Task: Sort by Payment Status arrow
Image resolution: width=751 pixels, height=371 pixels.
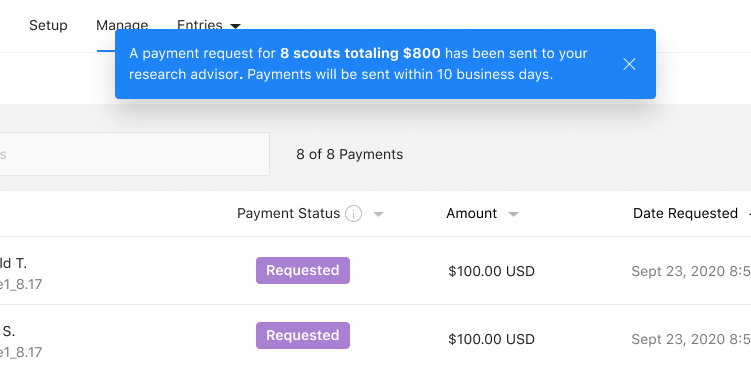Action: 378,214
